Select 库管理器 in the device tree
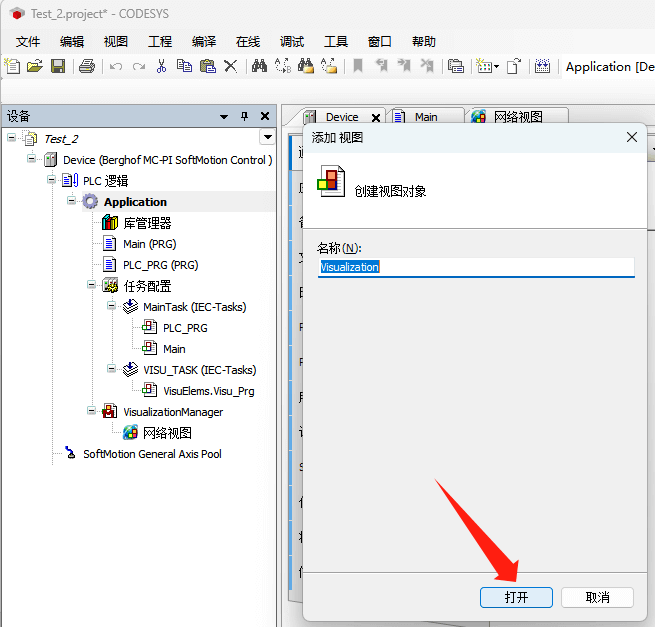The image size is (655, 627). pos(147,223)
